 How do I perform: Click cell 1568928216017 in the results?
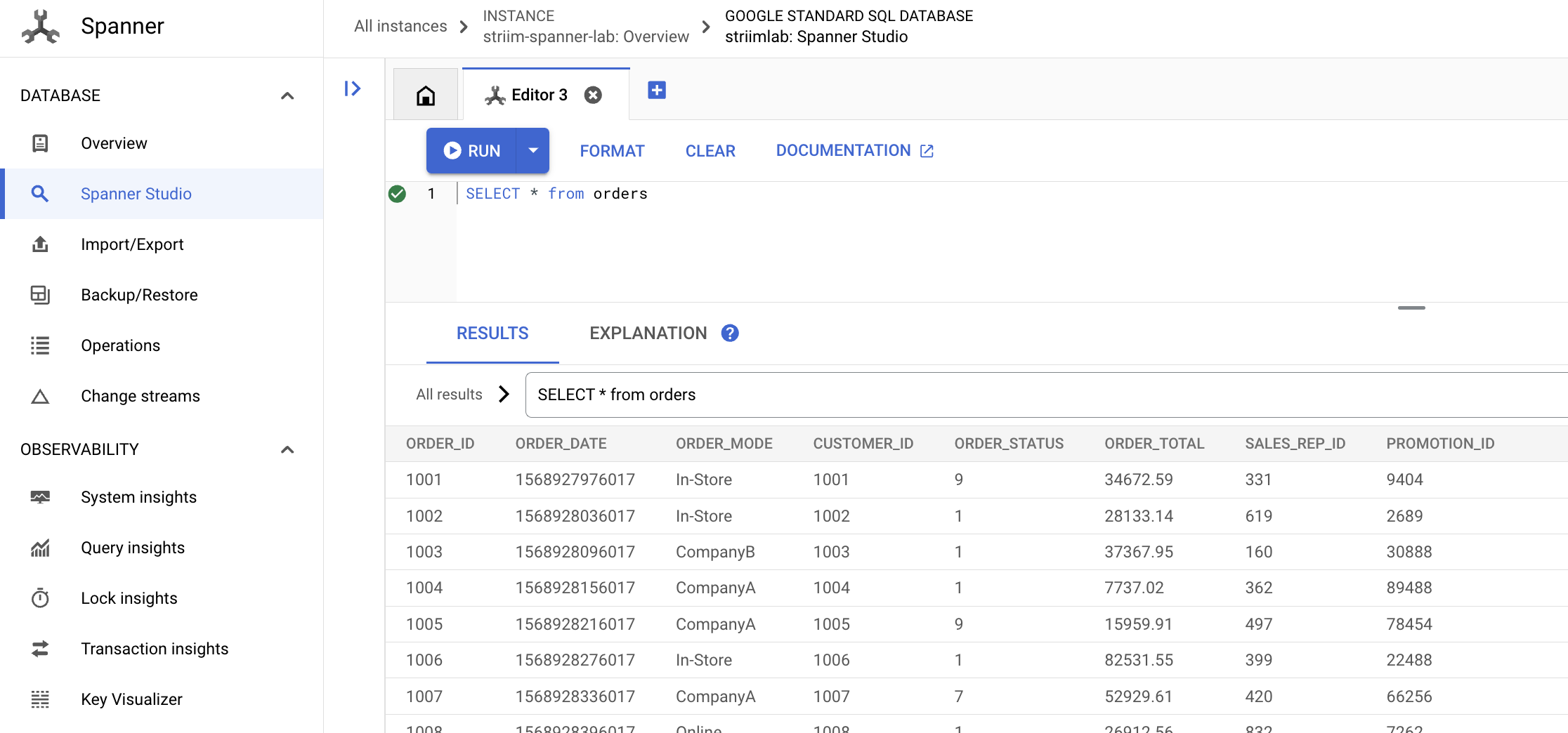(x=575, y=624)
